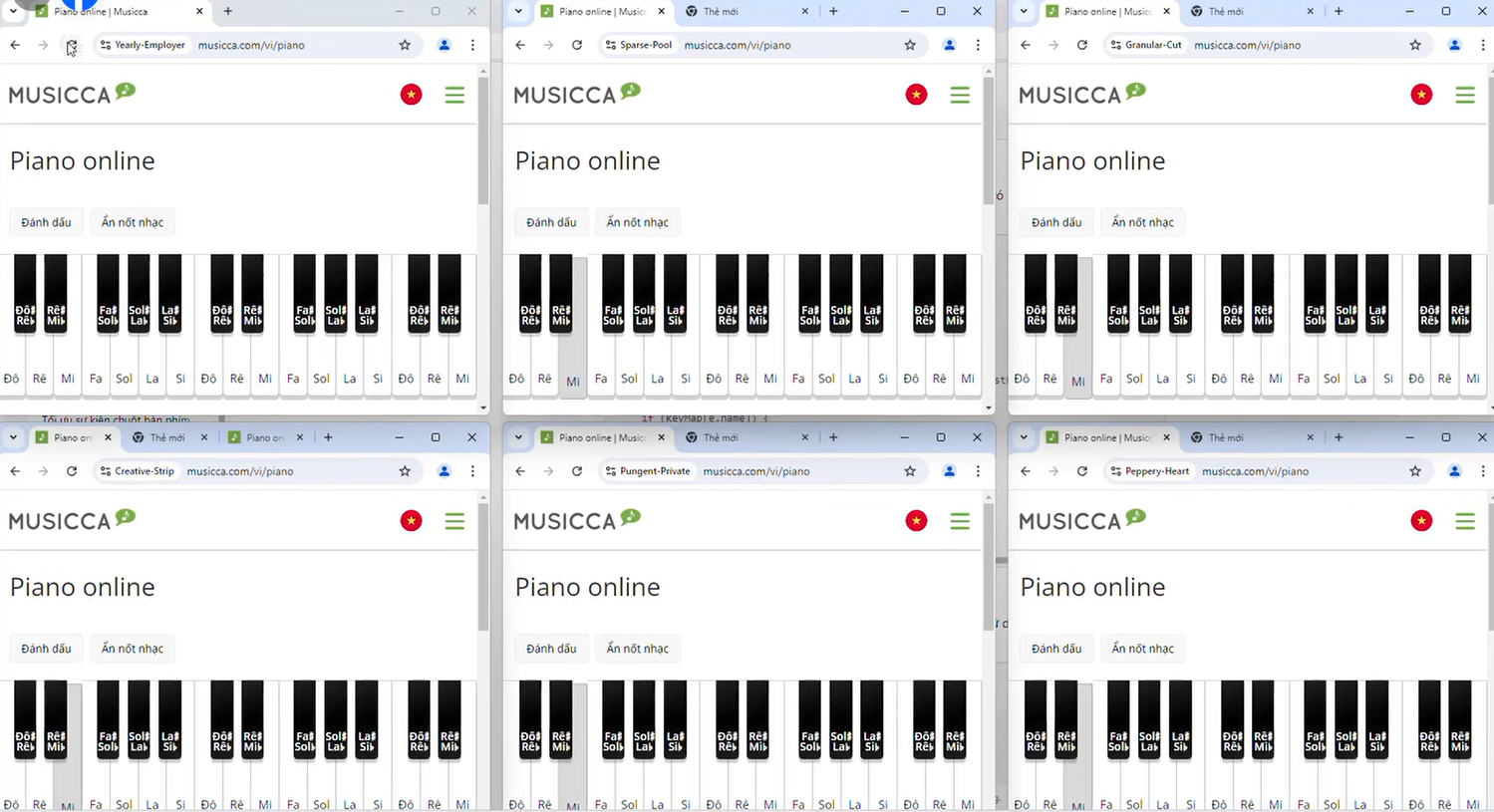Expand the tab search chevron in the Sparse-Pool window
1494x812 pixels.
[x=518, y=12]
